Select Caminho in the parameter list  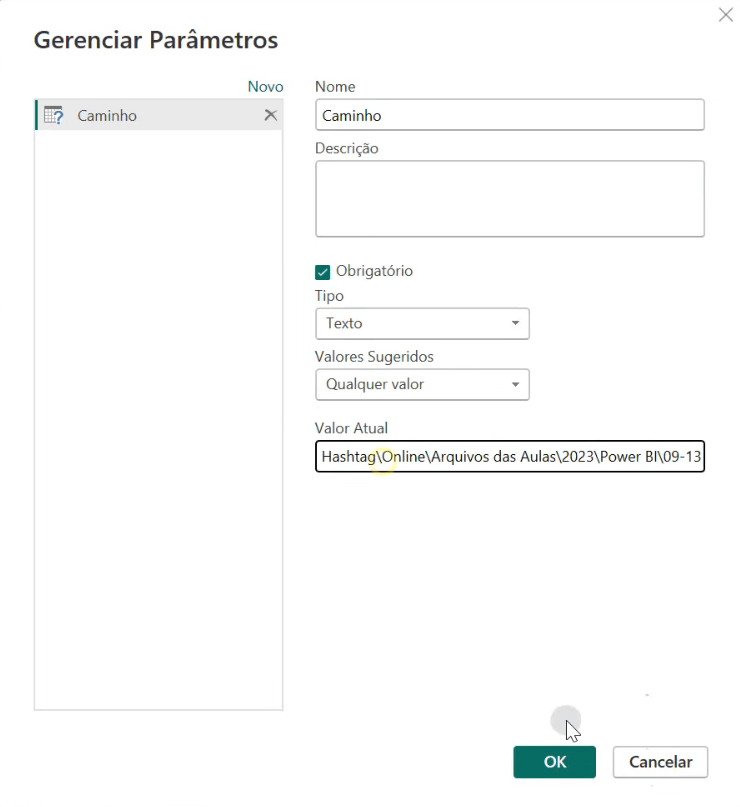(158, 115)
